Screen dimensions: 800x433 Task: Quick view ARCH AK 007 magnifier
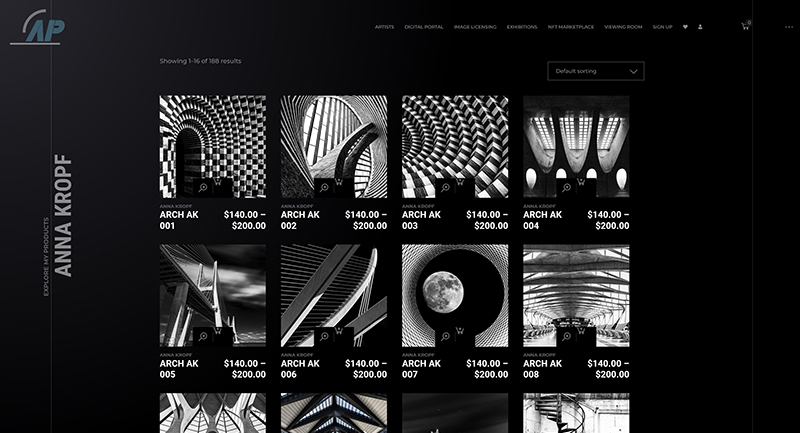(x=445, y=337)
